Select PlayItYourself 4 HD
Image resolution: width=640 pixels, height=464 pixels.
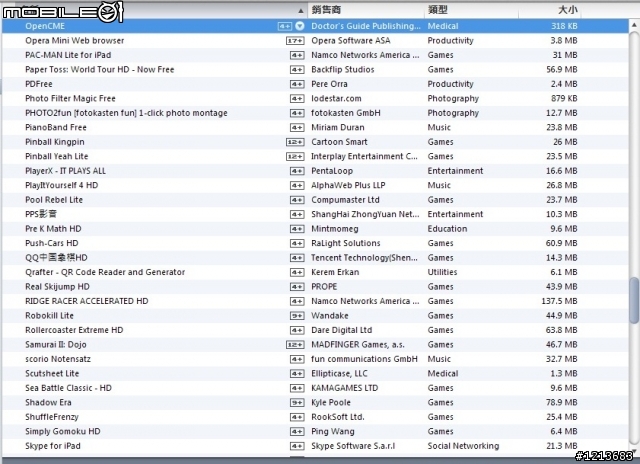tap(315, 185)
